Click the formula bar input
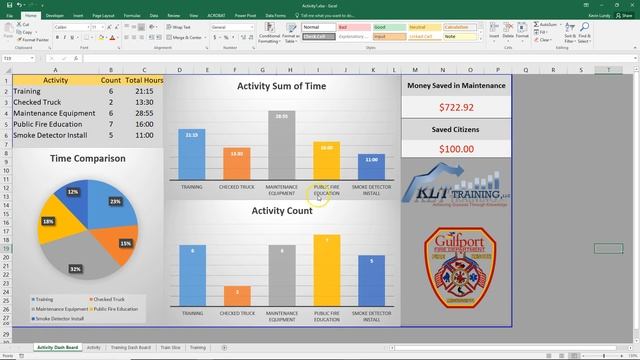Screen dimensions: 640x360 (359, 58)
